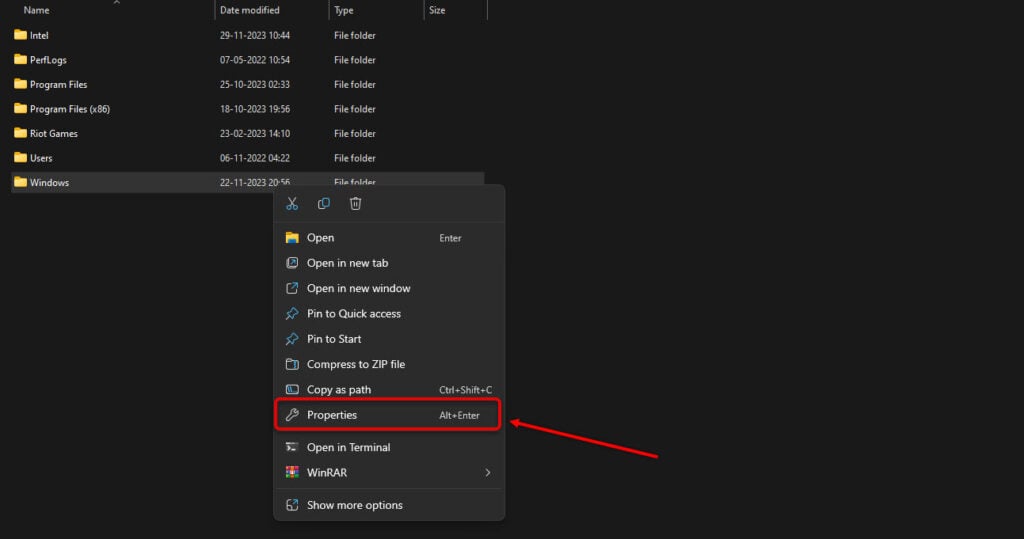Viewport: 1024px width, 539px height.
Task: Click the icon beside Open in new window
Action: tap(292, 288)
